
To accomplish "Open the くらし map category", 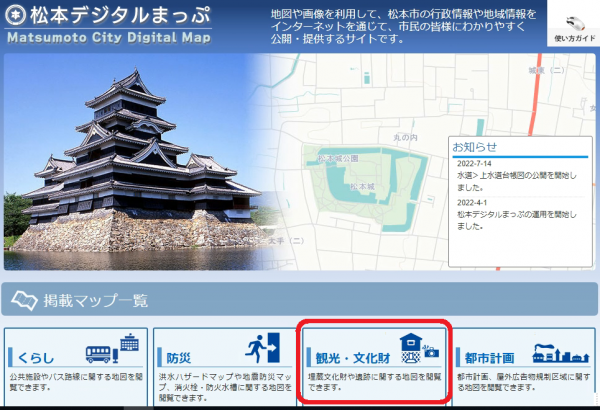I will pyautogui.click(x=75, y=366).
